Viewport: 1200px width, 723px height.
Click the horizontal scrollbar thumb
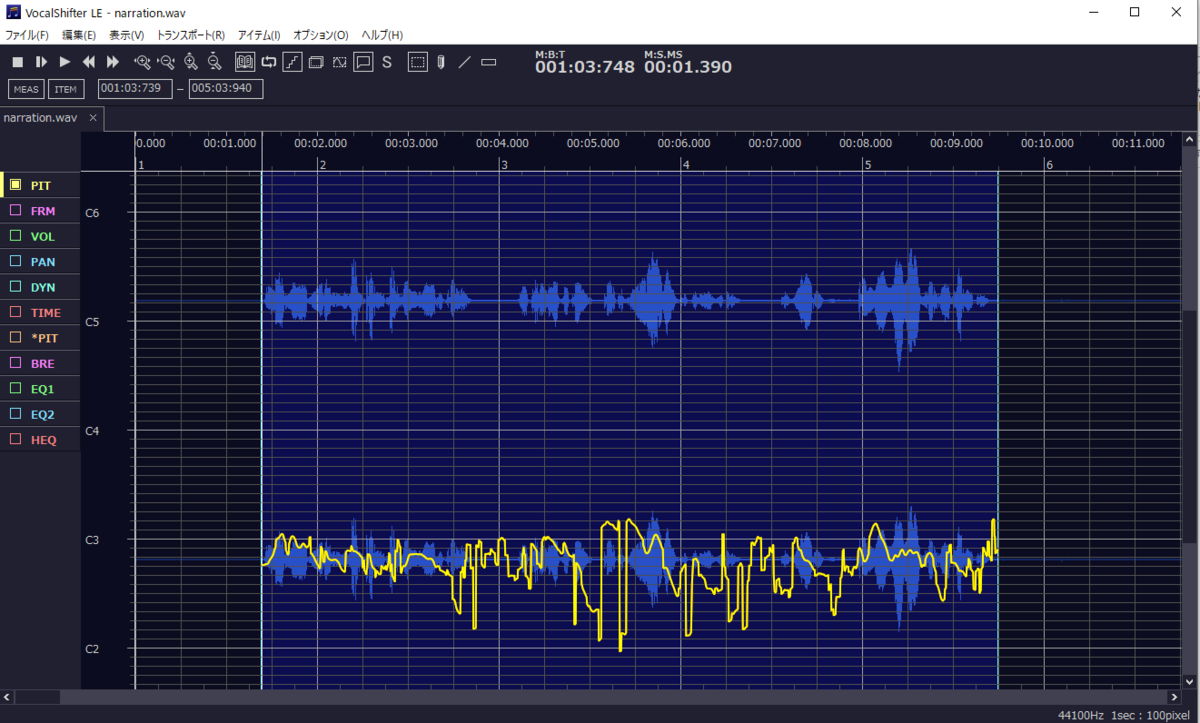37,697
